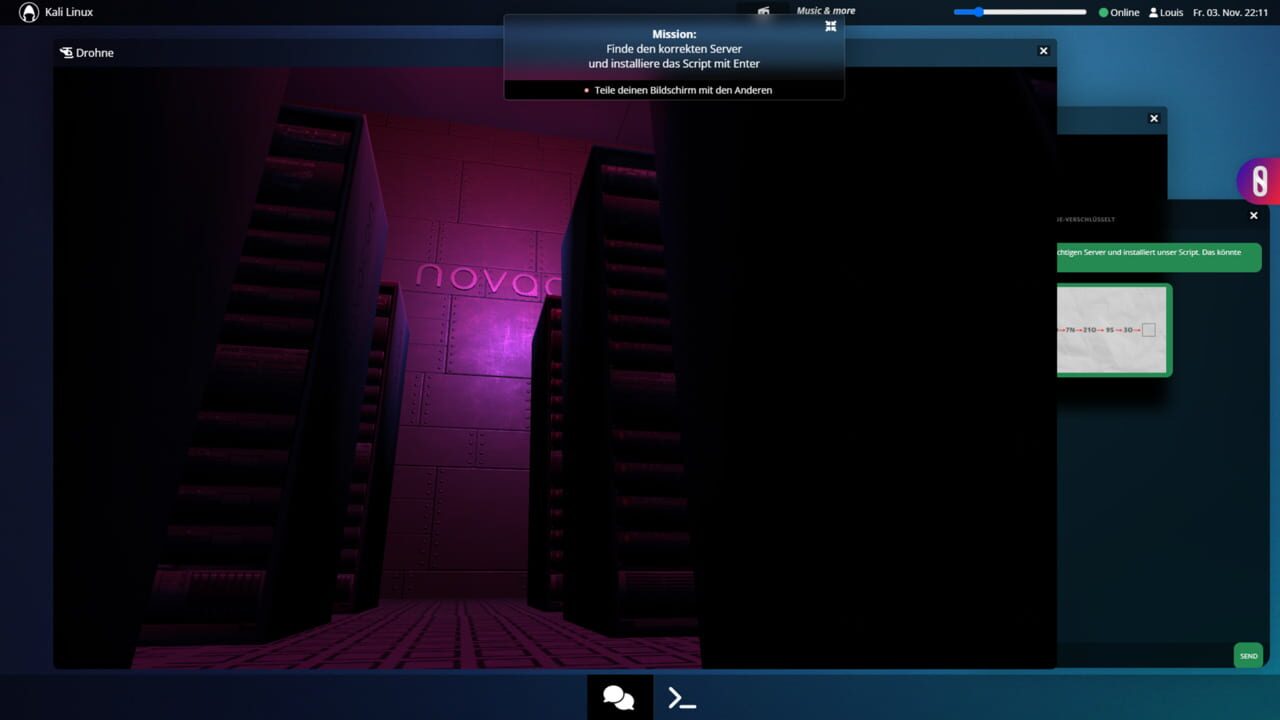Viewport: 1280px width, 720px height.
Task: Launch the terminal from the bottom dock
Action: coord(682,698)
